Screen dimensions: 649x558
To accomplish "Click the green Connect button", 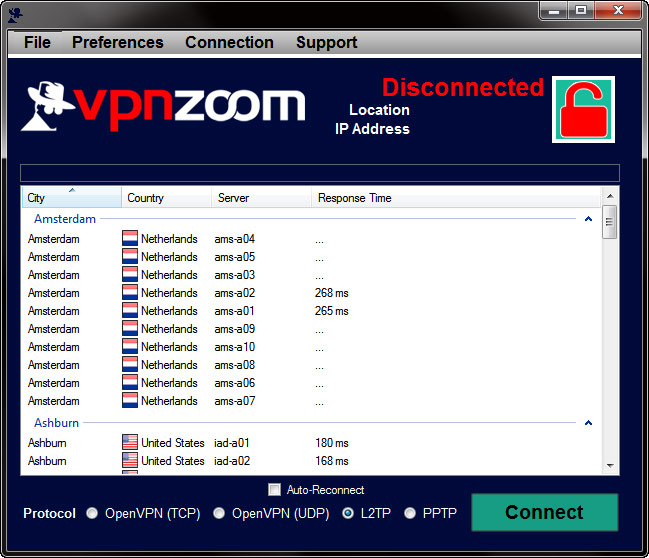I will (544, 512).
